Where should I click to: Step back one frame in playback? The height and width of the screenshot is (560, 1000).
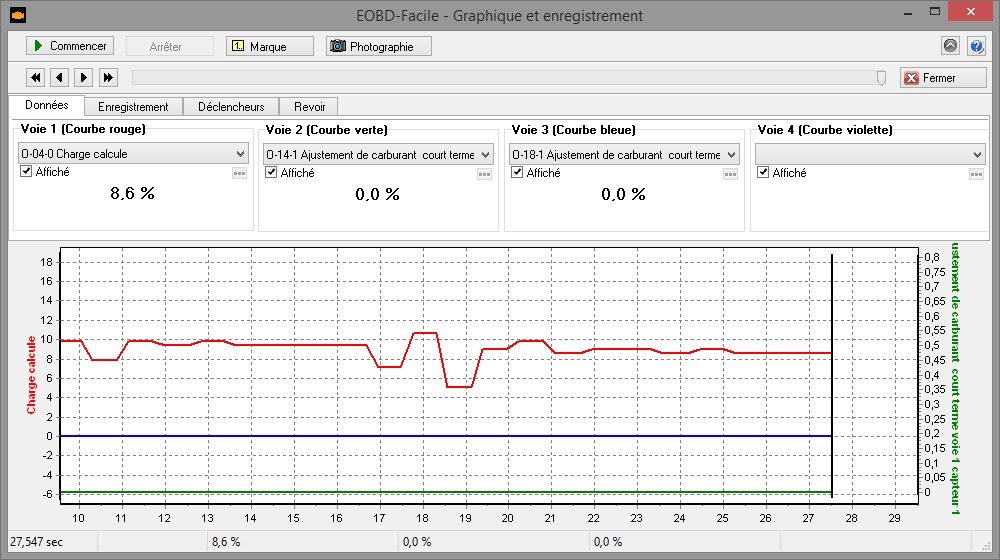60,77
